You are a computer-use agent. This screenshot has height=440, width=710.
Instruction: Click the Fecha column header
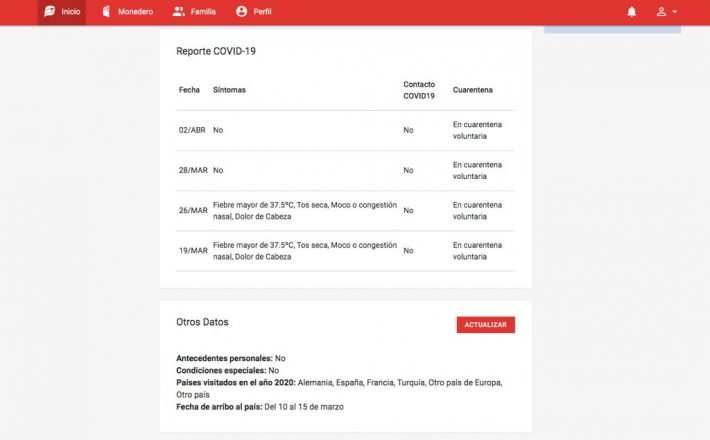point(189,90)
